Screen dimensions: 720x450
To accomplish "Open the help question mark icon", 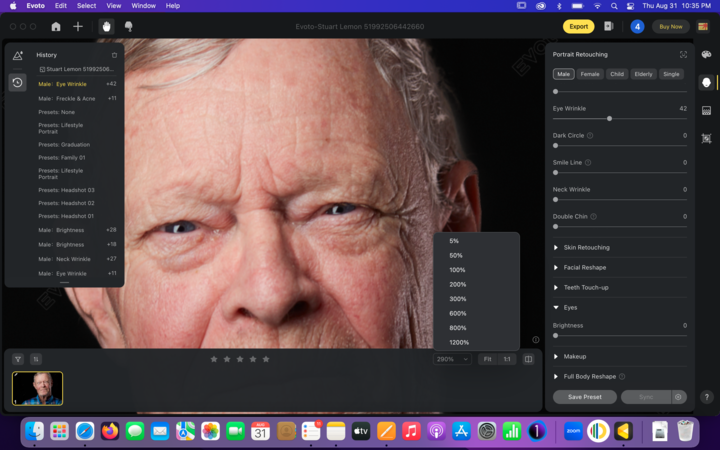I will click(x=707, y=397).
